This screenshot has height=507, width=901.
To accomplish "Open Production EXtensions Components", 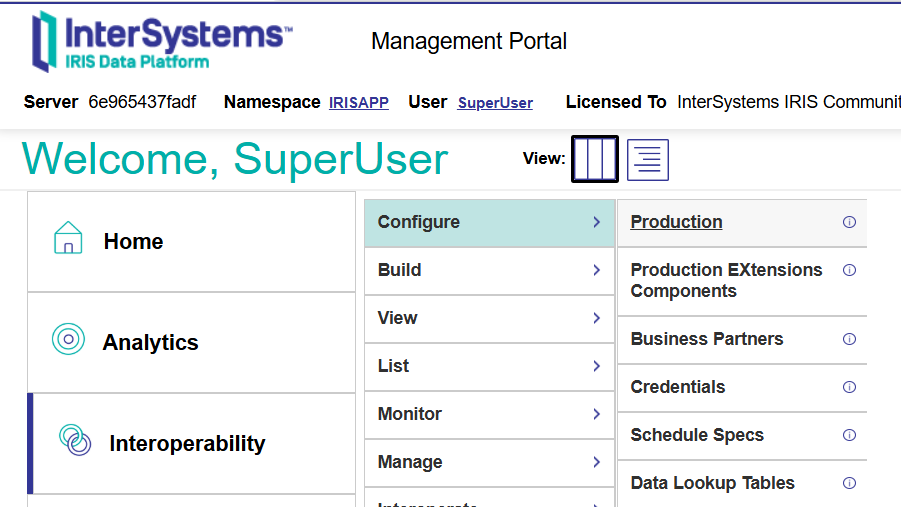I will tap(726, 281).
